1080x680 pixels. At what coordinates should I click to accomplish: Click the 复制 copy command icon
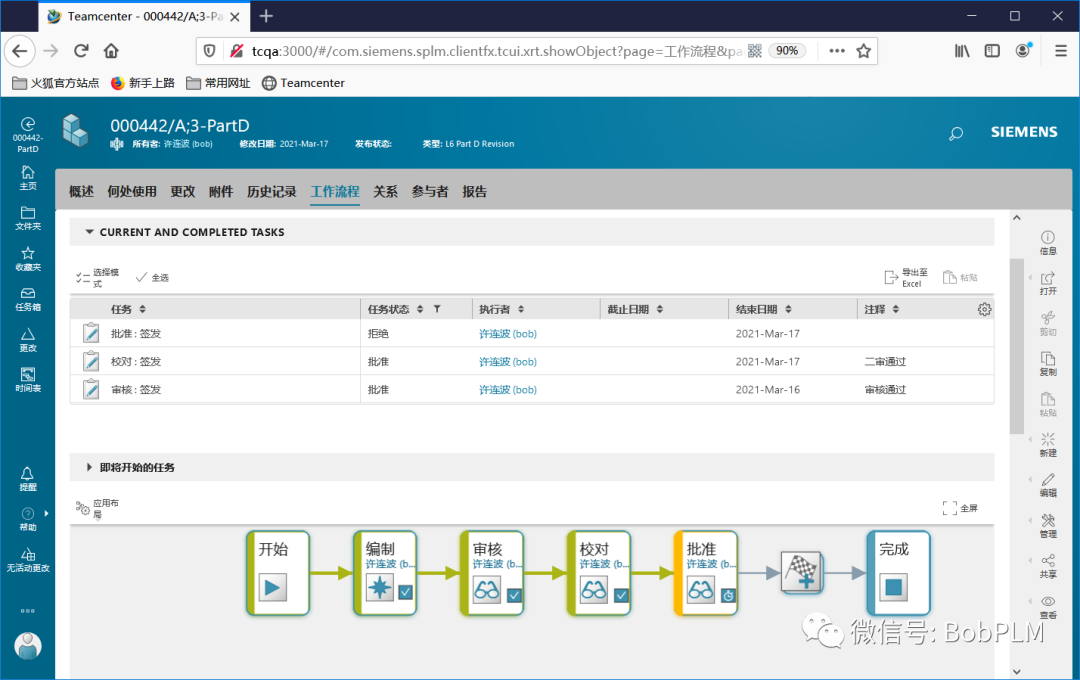coord(1048,364)
